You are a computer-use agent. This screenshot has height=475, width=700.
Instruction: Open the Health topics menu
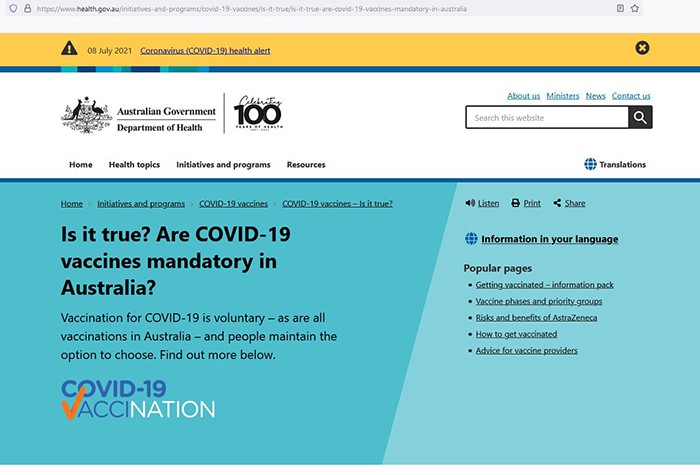tap(134, 165)
